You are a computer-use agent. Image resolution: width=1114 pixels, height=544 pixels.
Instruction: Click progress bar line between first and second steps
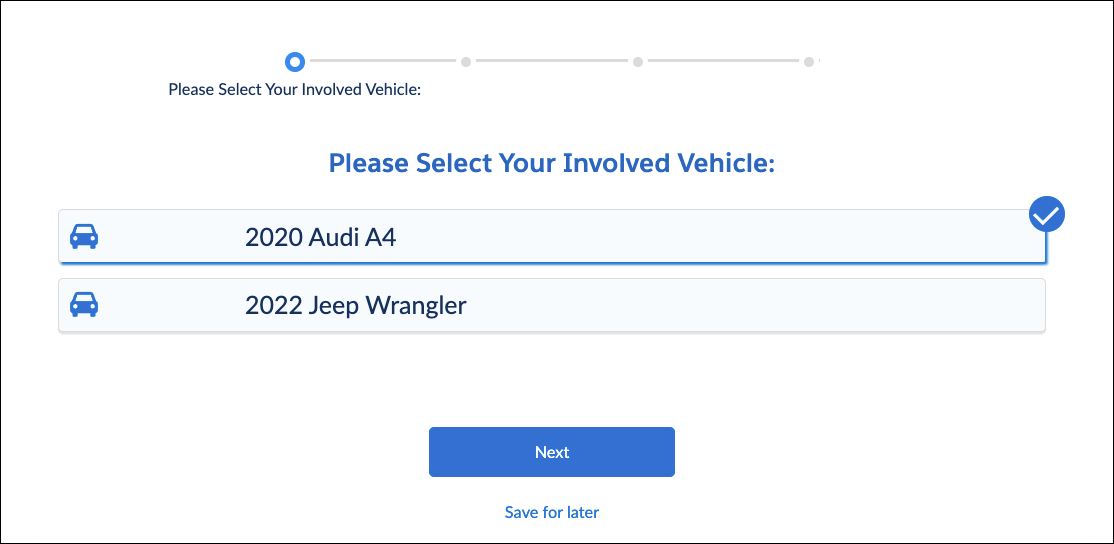pos(382,61)
